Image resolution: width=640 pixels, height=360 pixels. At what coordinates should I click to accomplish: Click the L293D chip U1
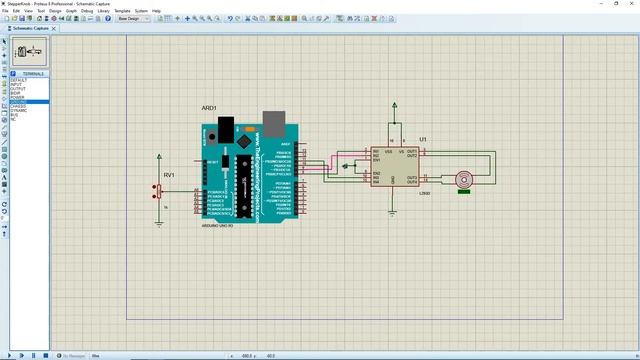395,167
